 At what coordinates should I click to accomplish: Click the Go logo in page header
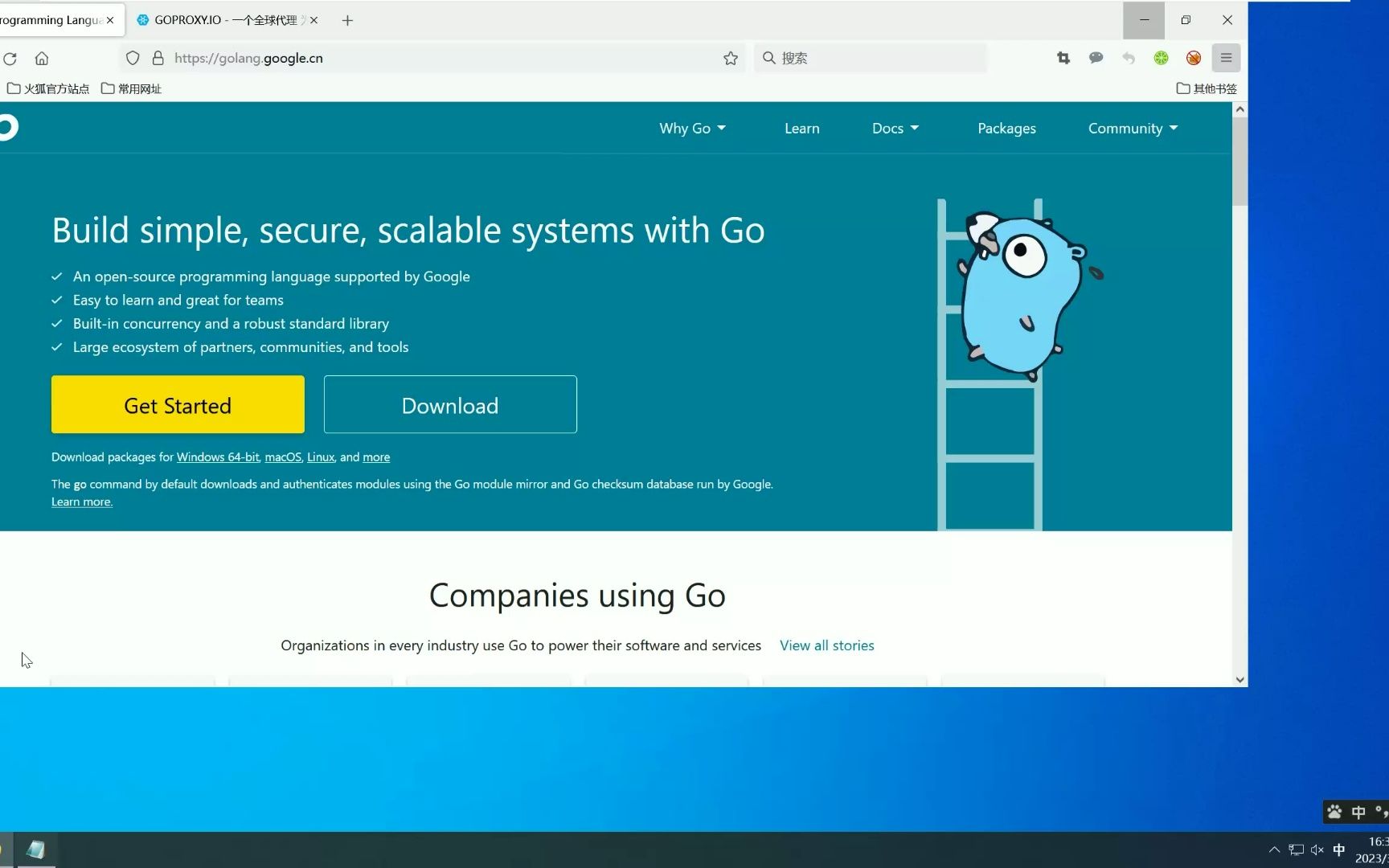8,128
